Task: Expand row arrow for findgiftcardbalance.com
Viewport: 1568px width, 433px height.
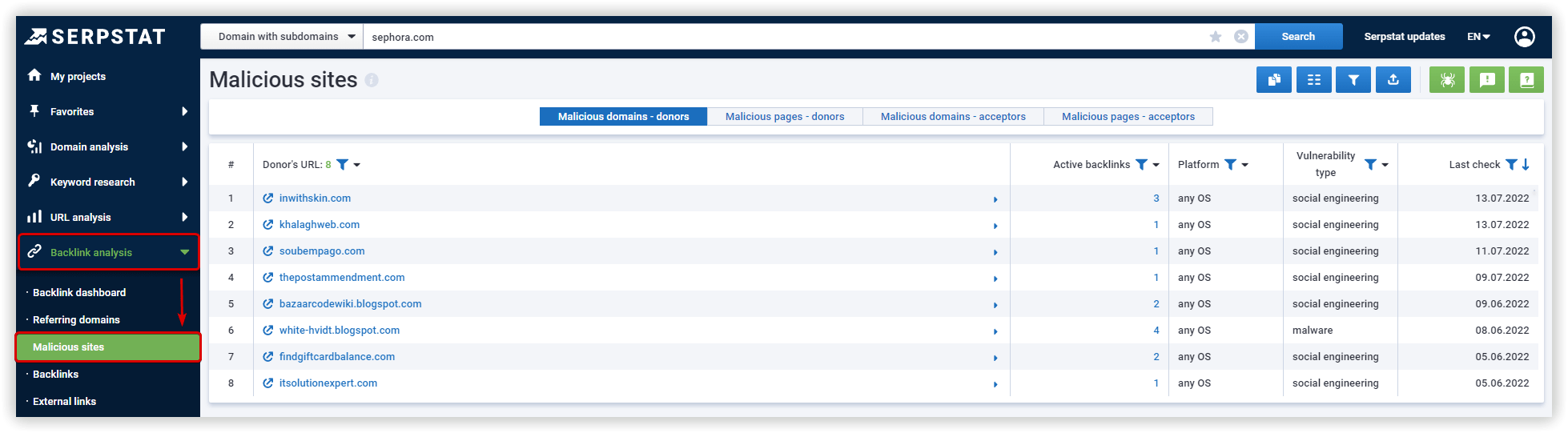Action: [995, 358]
